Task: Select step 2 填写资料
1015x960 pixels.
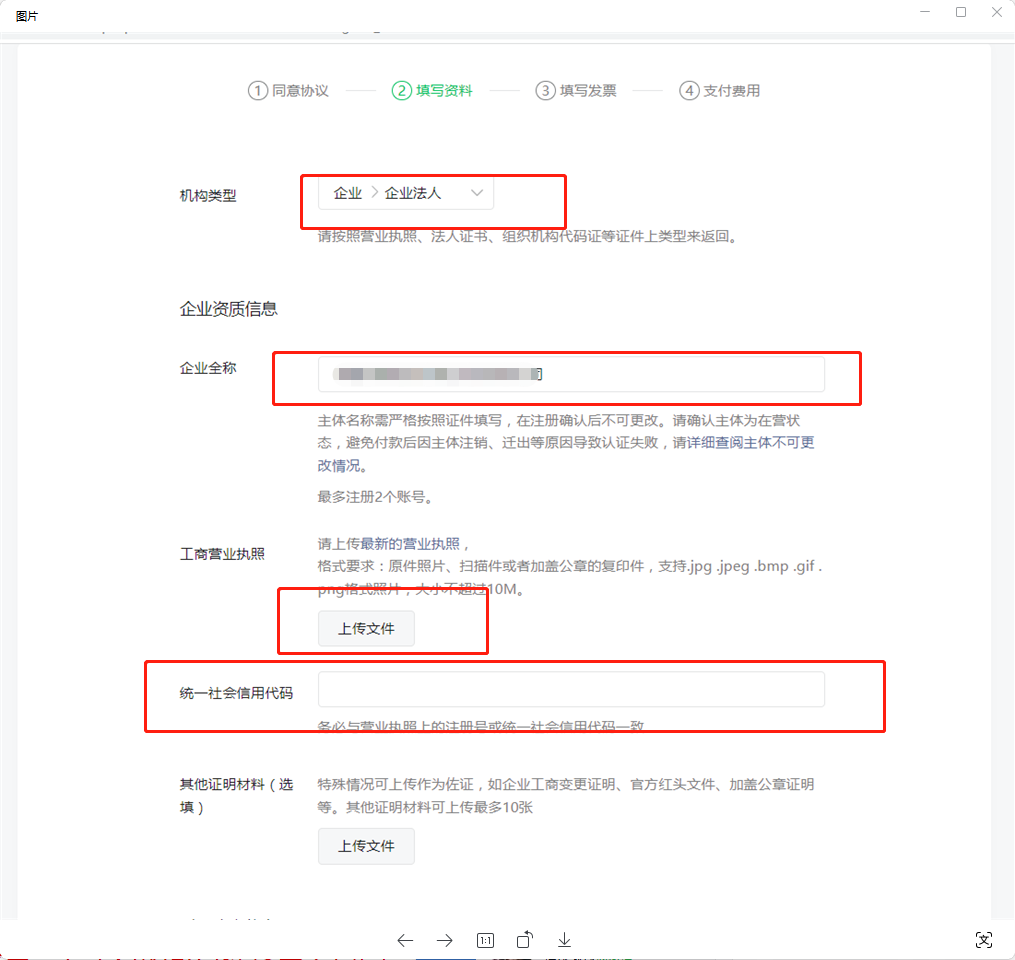Action: point(432,90)
